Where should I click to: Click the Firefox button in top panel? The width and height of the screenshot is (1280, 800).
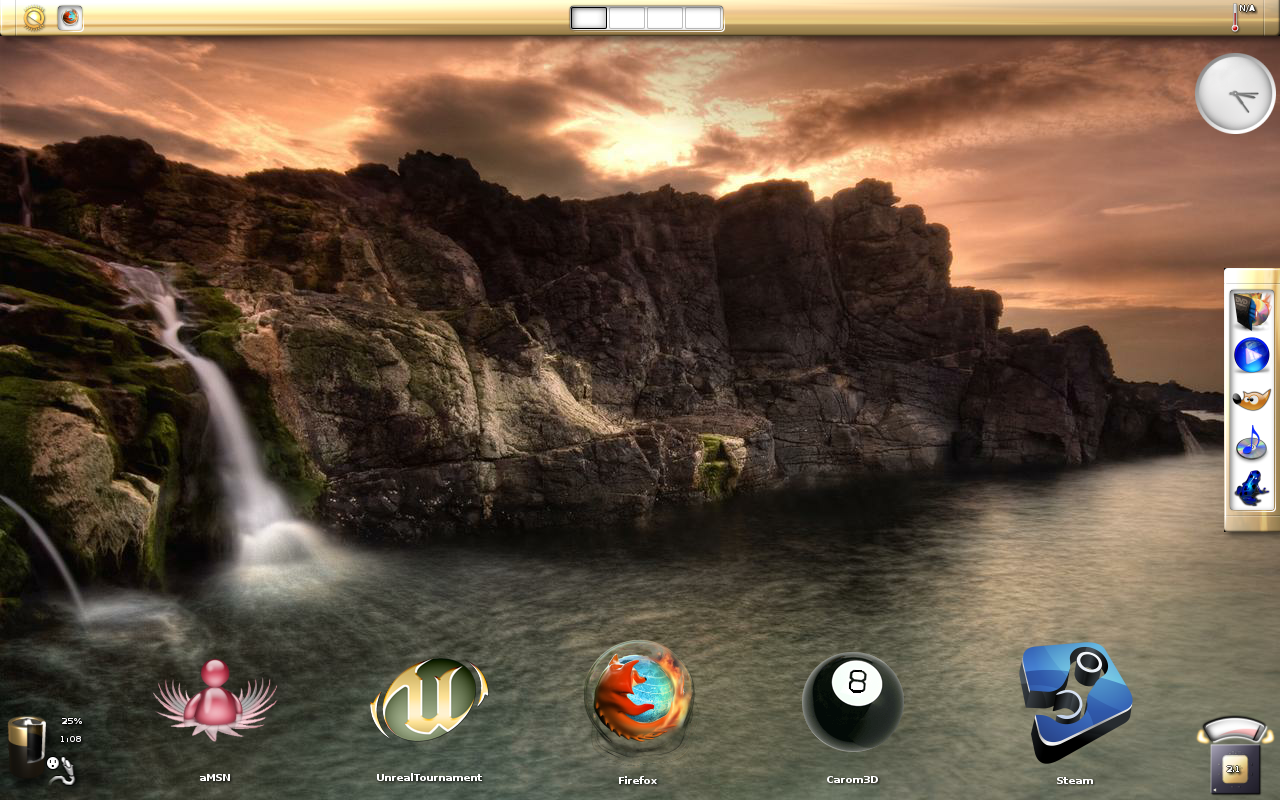[70, 18]
